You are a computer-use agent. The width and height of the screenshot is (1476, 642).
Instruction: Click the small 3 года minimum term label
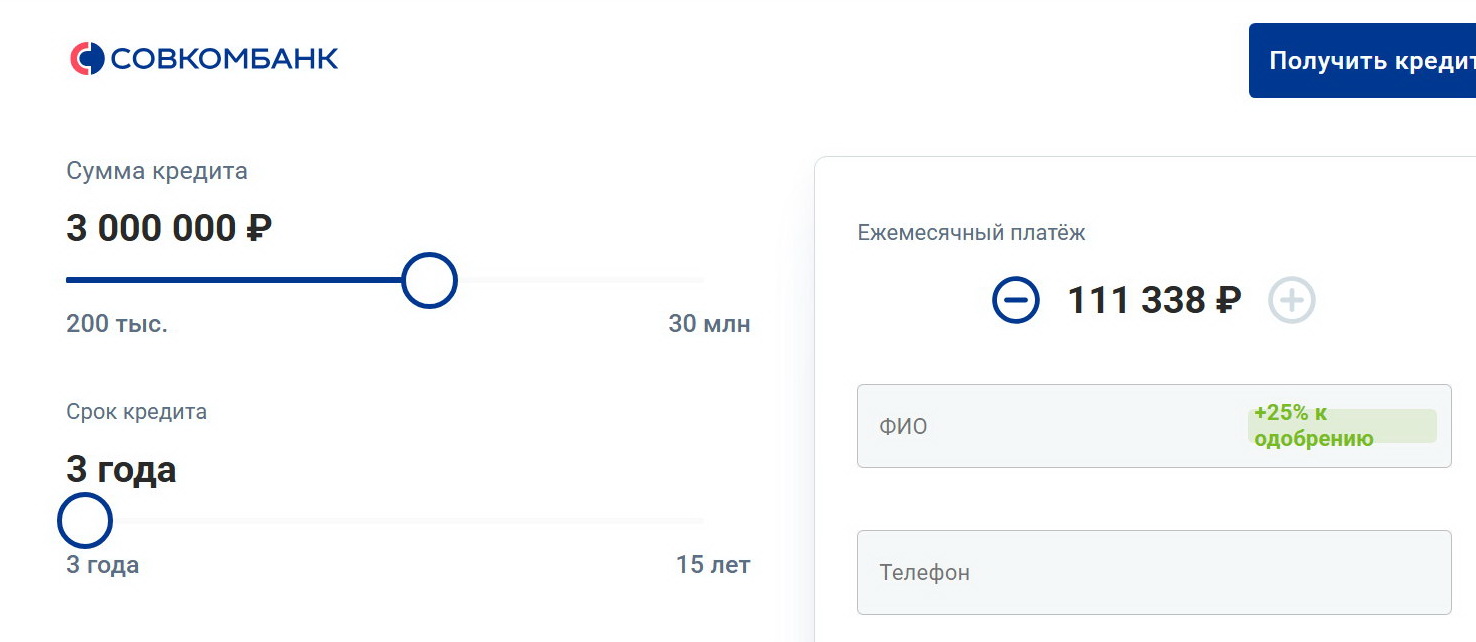tap(103, 565)
